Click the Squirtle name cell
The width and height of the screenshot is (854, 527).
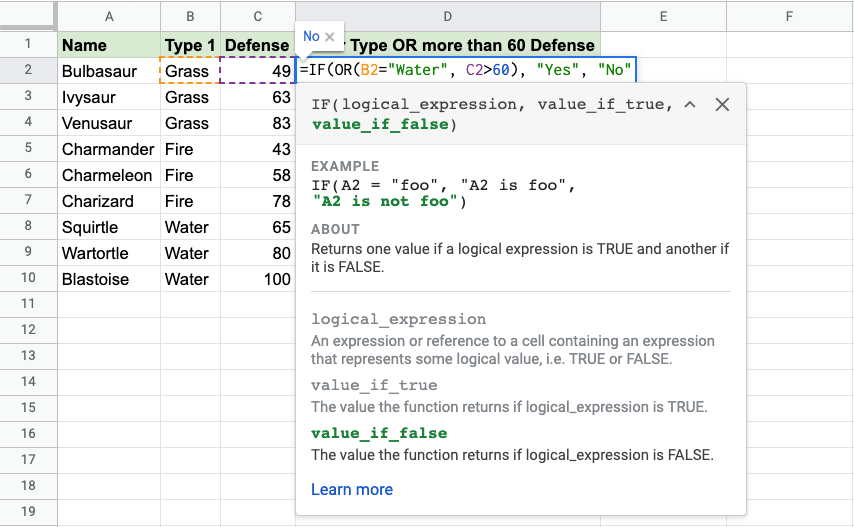pos(108,227)
